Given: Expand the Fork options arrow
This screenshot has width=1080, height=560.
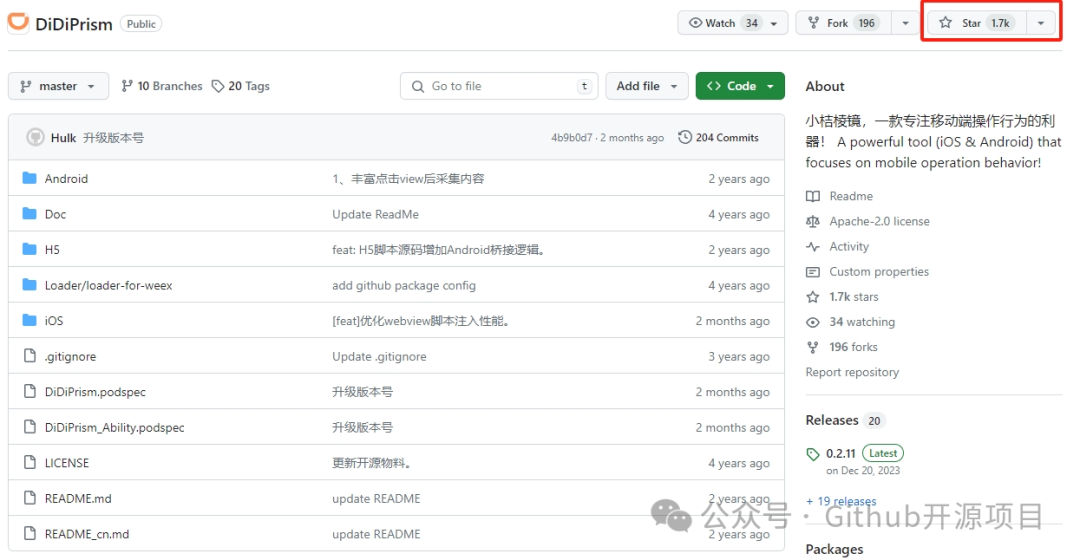Looking at the screenshot, I should pyautogui.click(x=905, y=23).
